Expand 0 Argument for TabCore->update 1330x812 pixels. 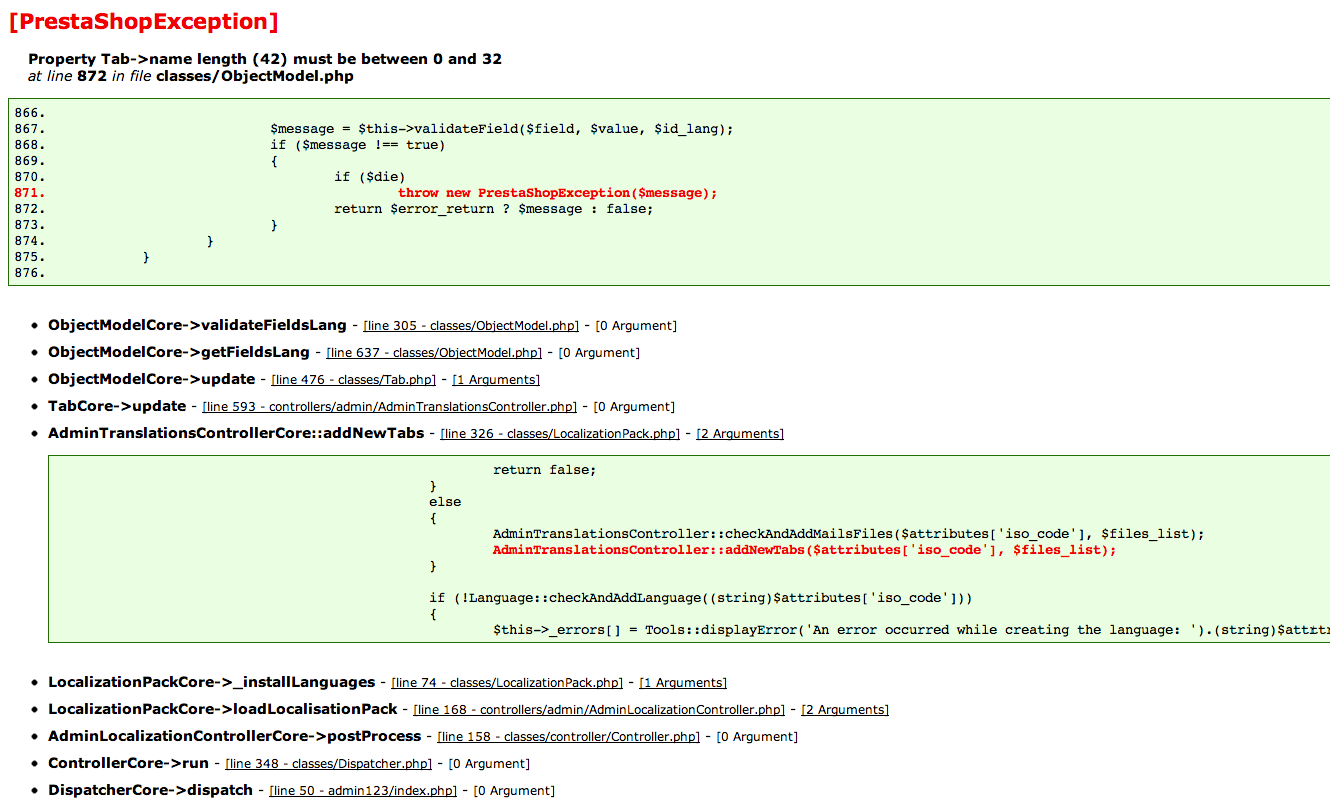tap(634, 407)
